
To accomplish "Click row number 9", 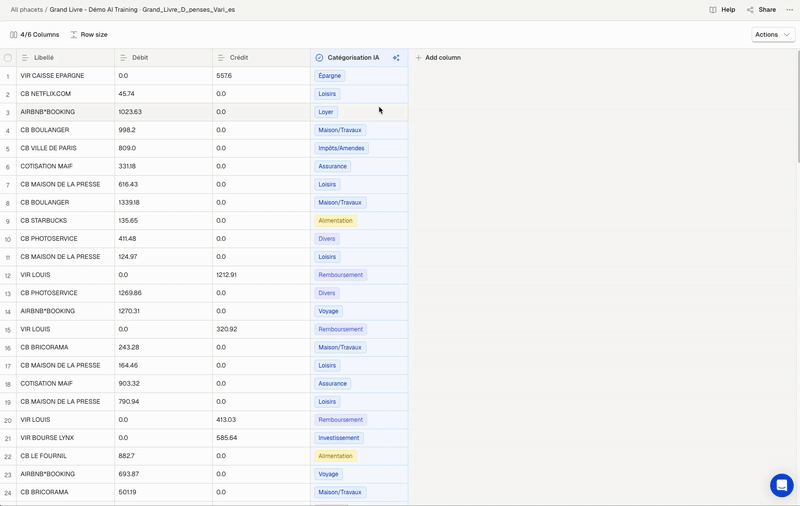I will pyautogui.click(x=8, y=221).
